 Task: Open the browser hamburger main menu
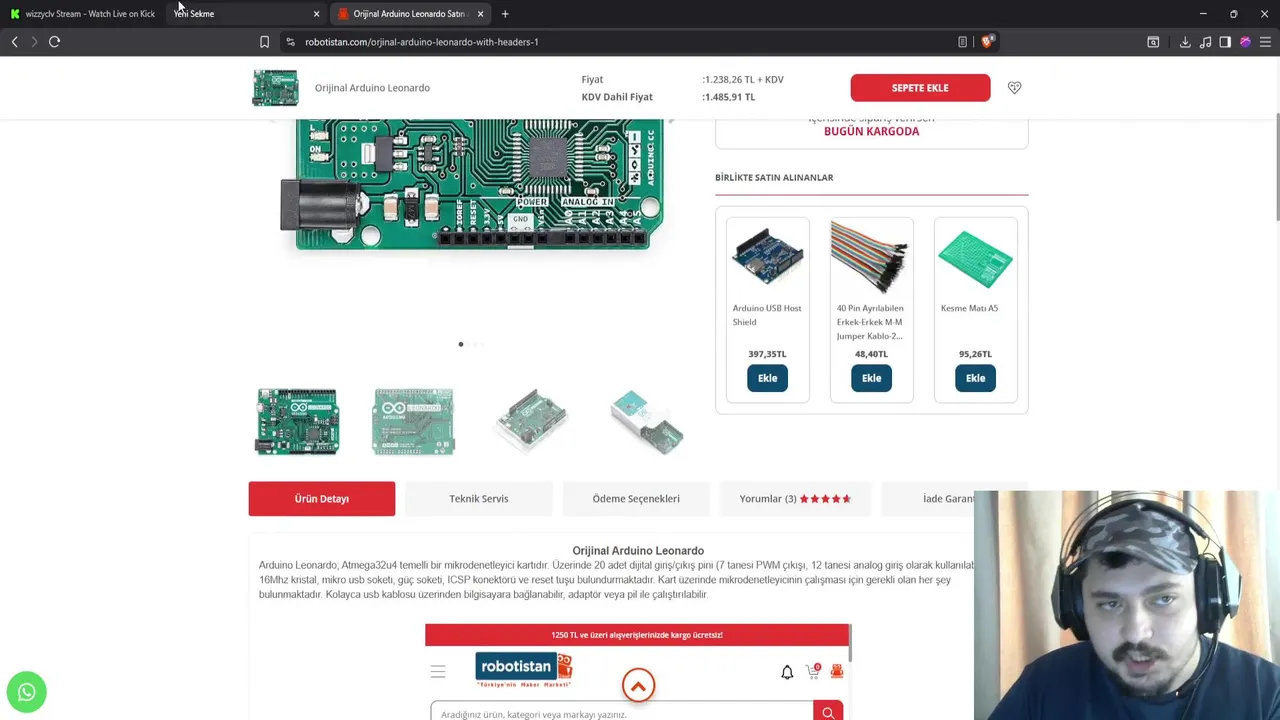tap(1265, 42)
